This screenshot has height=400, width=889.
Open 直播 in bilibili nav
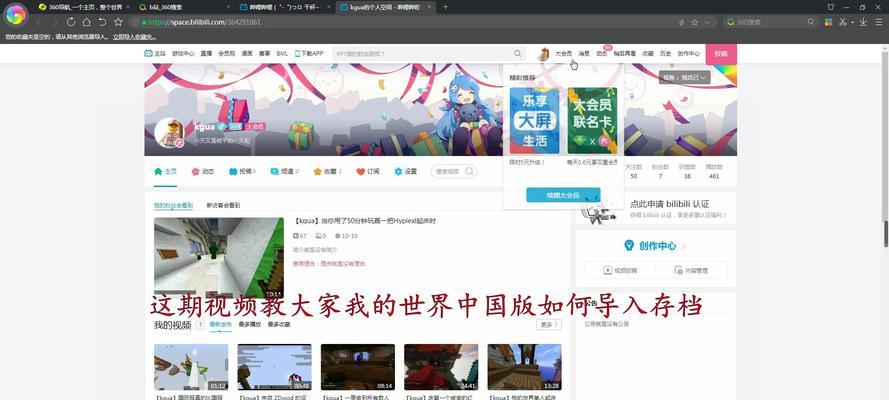(x=206, y=53)
